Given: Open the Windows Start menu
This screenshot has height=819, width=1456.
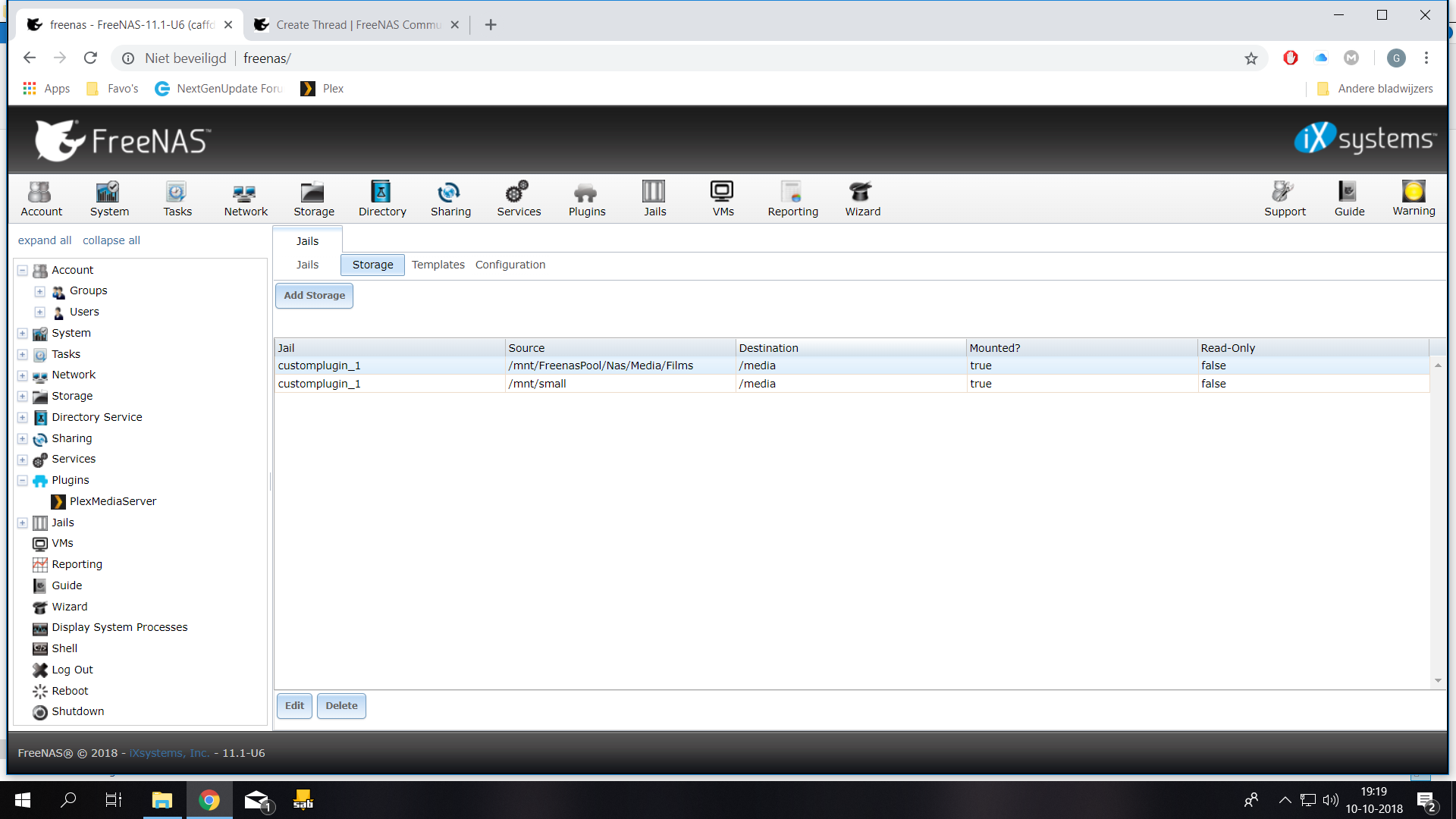Looking at the screenshot, I should click(x=22, y=800).
